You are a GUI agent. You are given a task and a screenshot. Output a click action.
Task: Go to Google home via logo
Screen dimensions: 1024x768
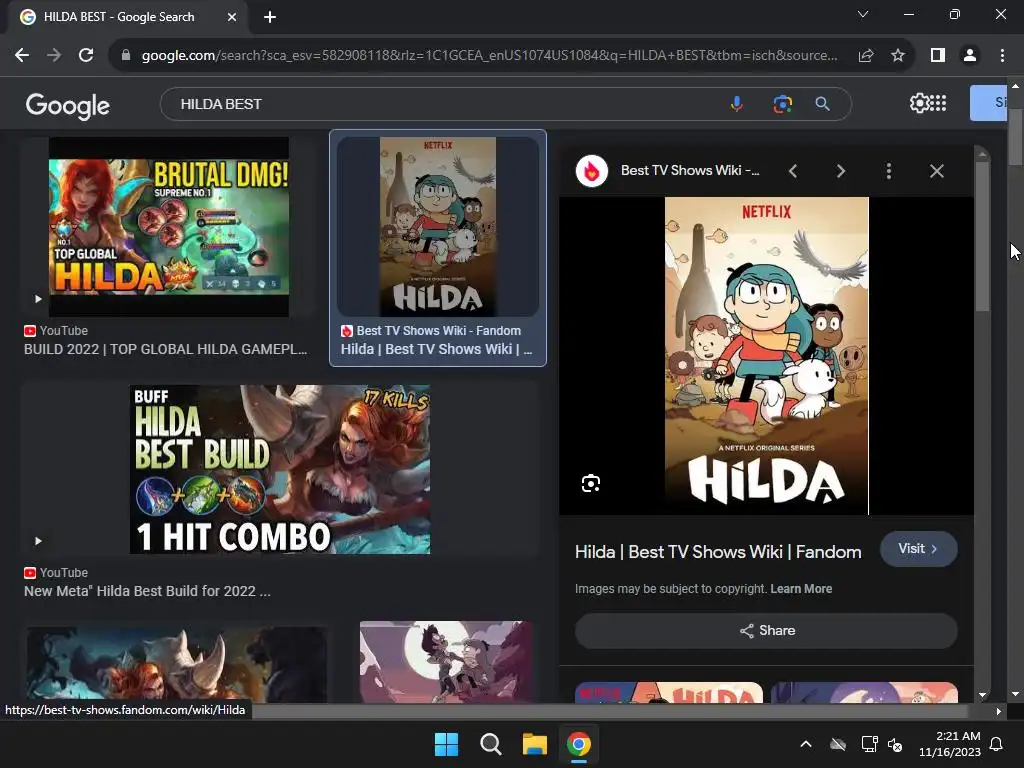pyautogui.click(x=68, y=105)
